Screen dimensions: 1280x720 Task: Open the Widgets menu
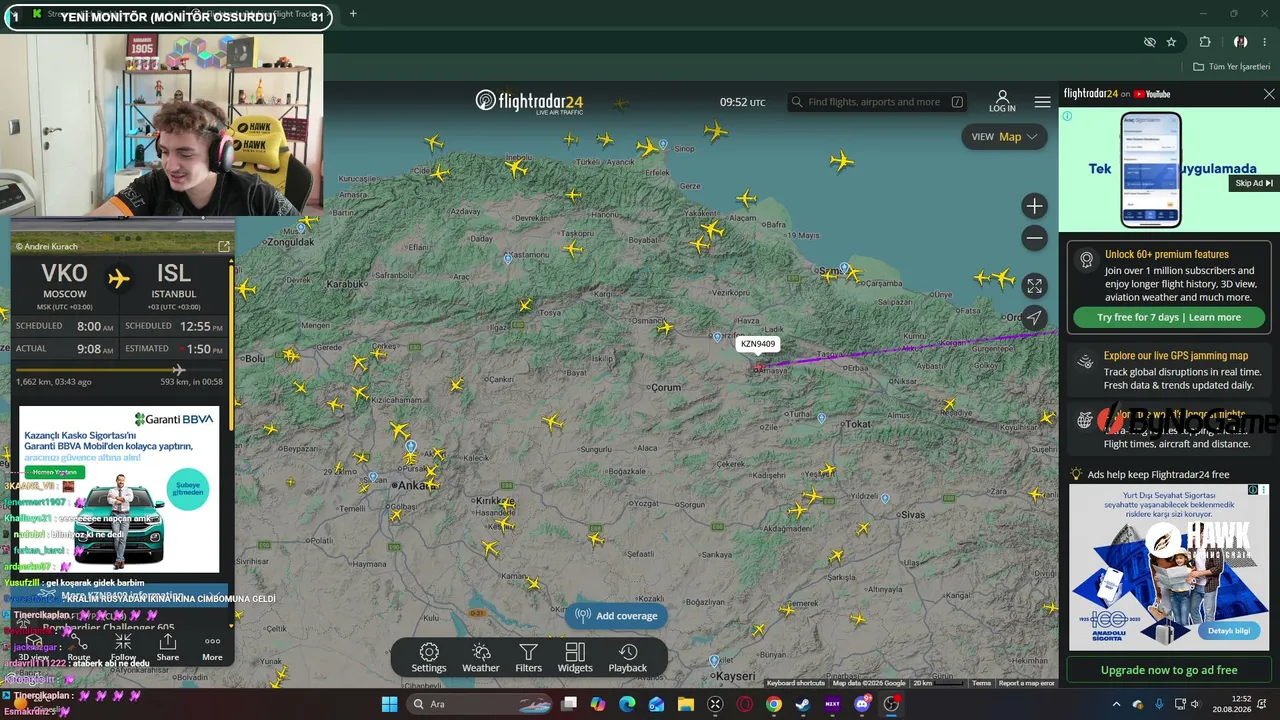click(x=575, y=658)
